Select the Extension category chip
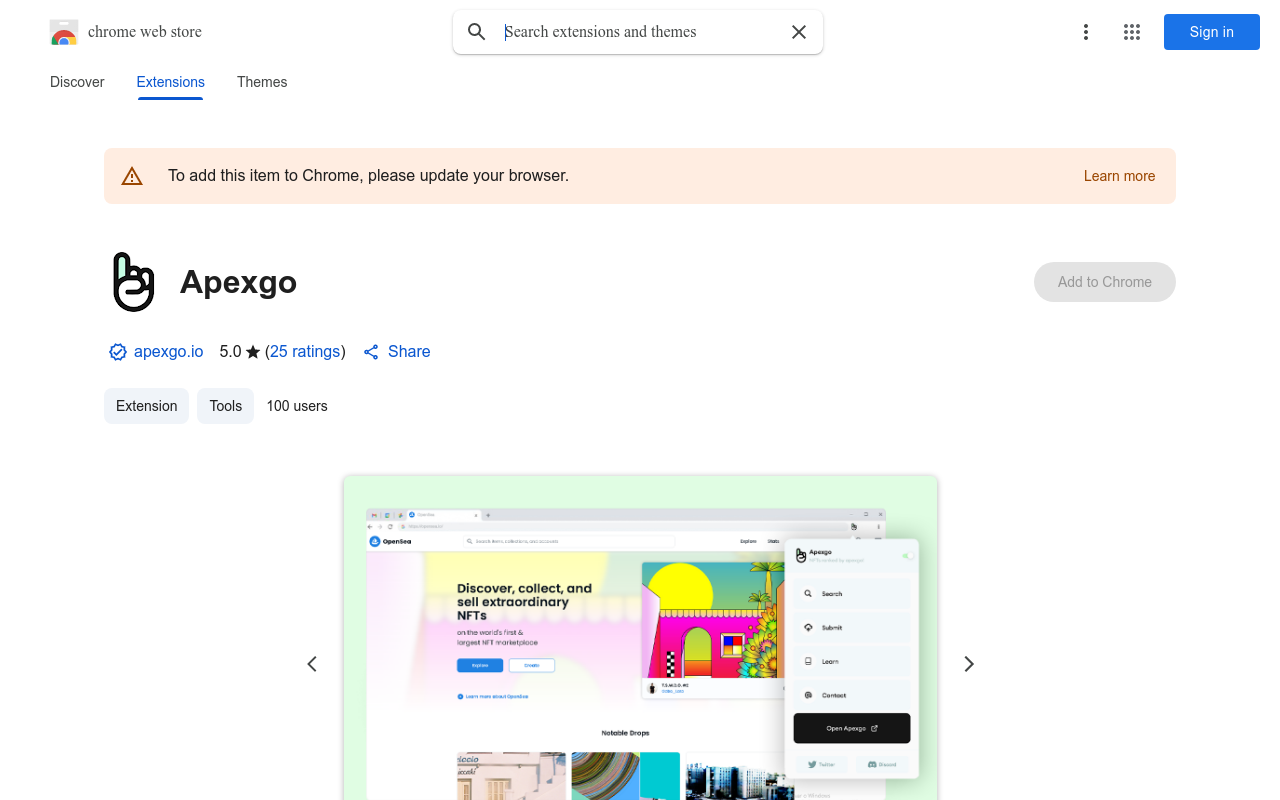This screenshot has height=800, width=1280. pyautogui.click(x=146, y=406)
